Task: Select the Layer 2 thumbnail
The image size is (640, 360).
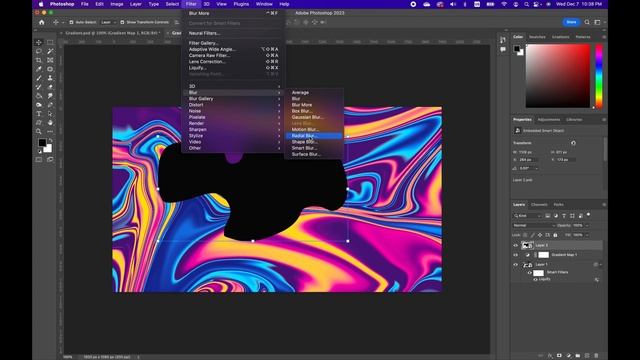Action: point(527,246)
